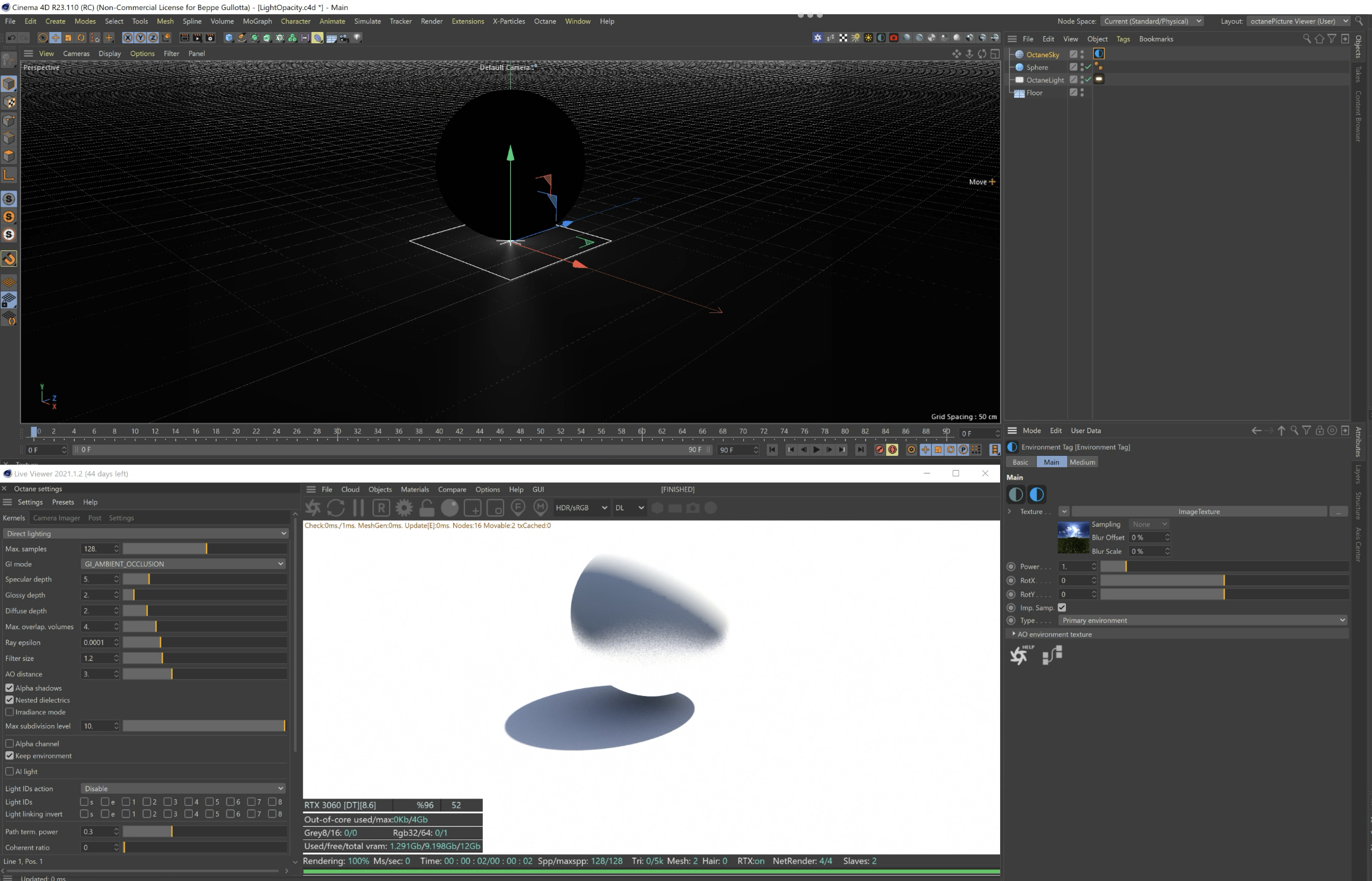Toggle the lock resolution padlock icon
Viewport: 1372px width, 881px height.
426,508
